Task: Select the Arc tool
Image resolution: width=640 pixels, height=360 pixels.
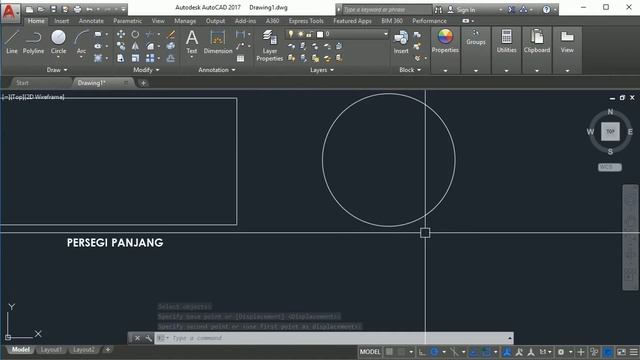Action: tap(81, 42)
